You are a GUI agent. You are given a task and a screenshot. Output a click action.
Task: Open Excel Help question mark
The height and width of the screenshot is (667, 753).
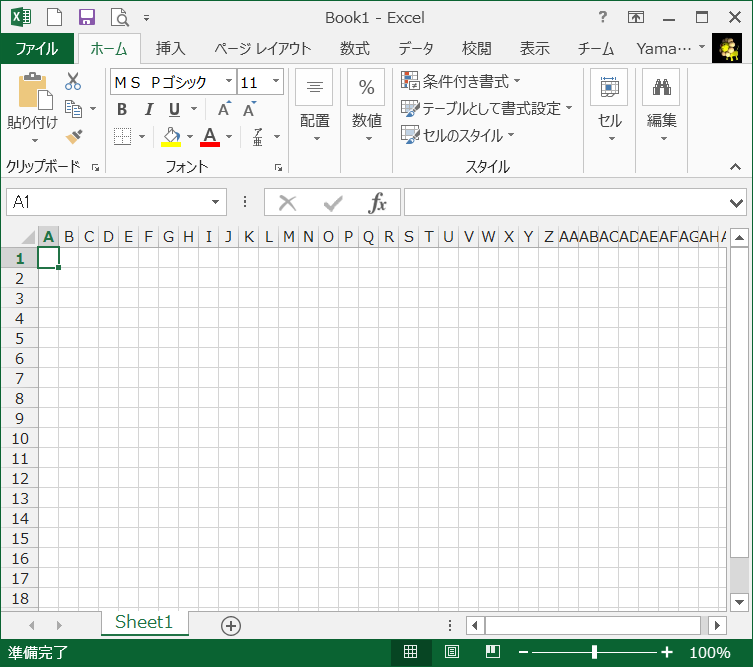(x=603, y=17)
